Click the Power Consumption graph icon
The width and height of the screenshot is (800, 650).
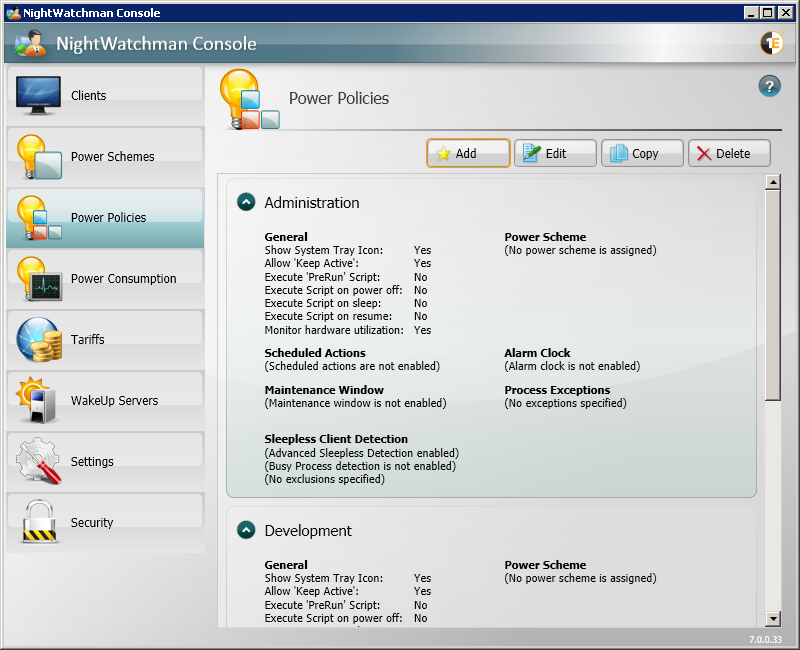39,279
